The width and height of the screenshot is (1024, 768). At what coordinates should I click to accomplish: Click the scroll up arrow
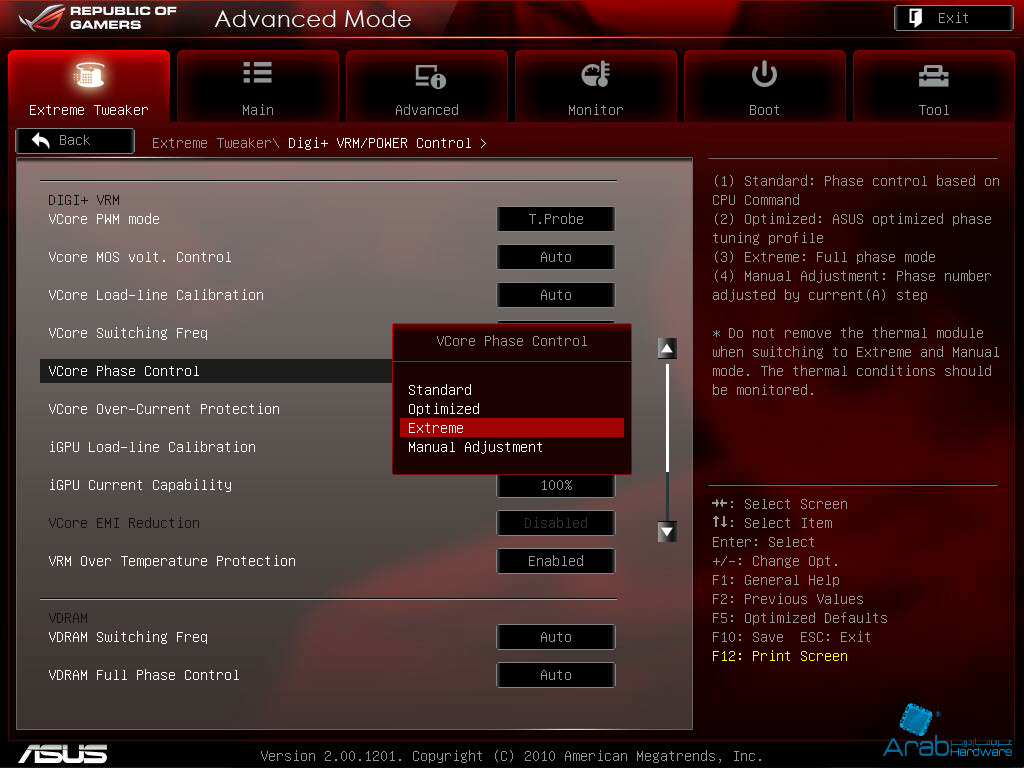tap(667, 349)
